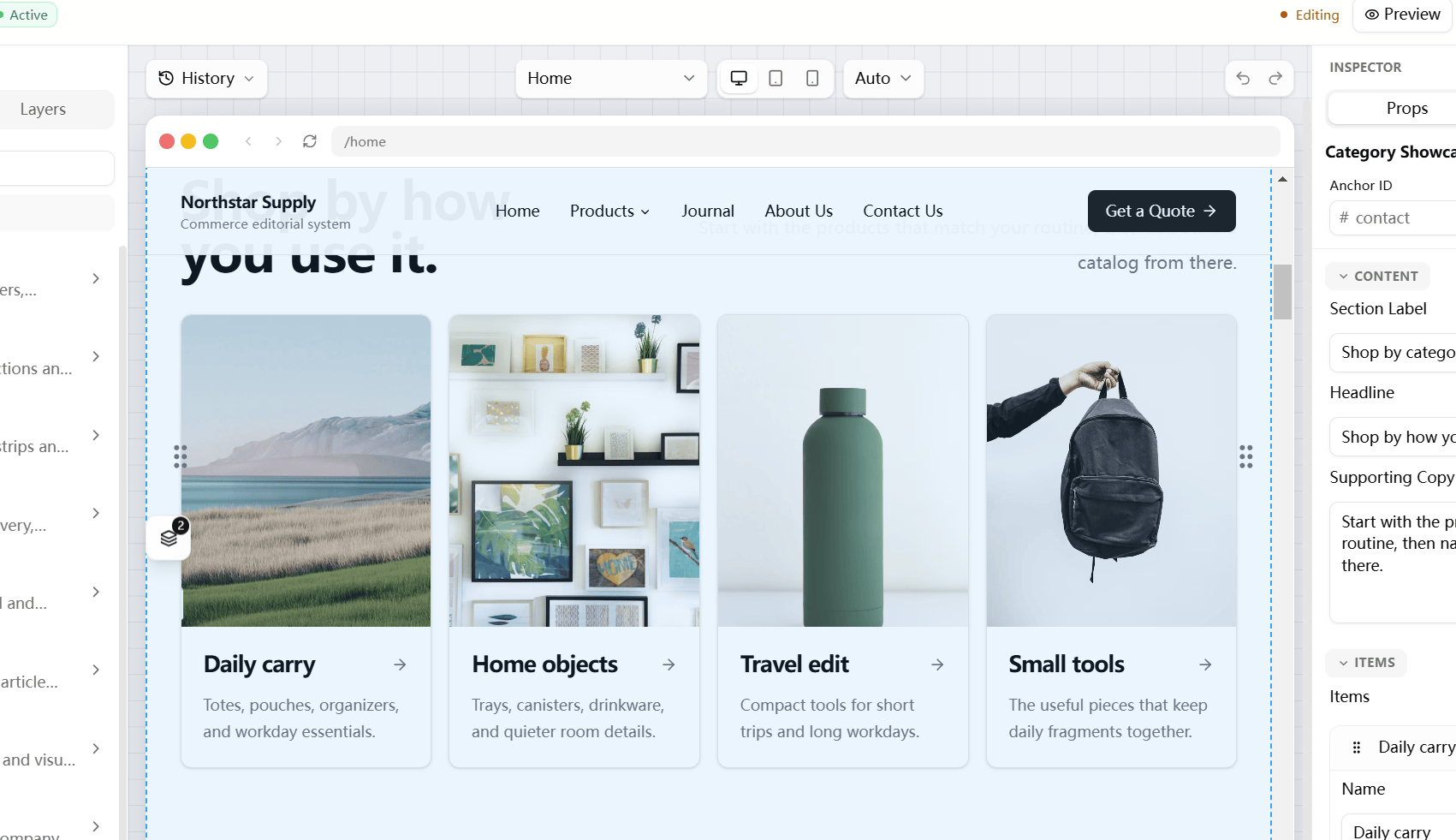Click the preview vertical scrollbar thumb
1456x840 pixels.
(1282, 292)
